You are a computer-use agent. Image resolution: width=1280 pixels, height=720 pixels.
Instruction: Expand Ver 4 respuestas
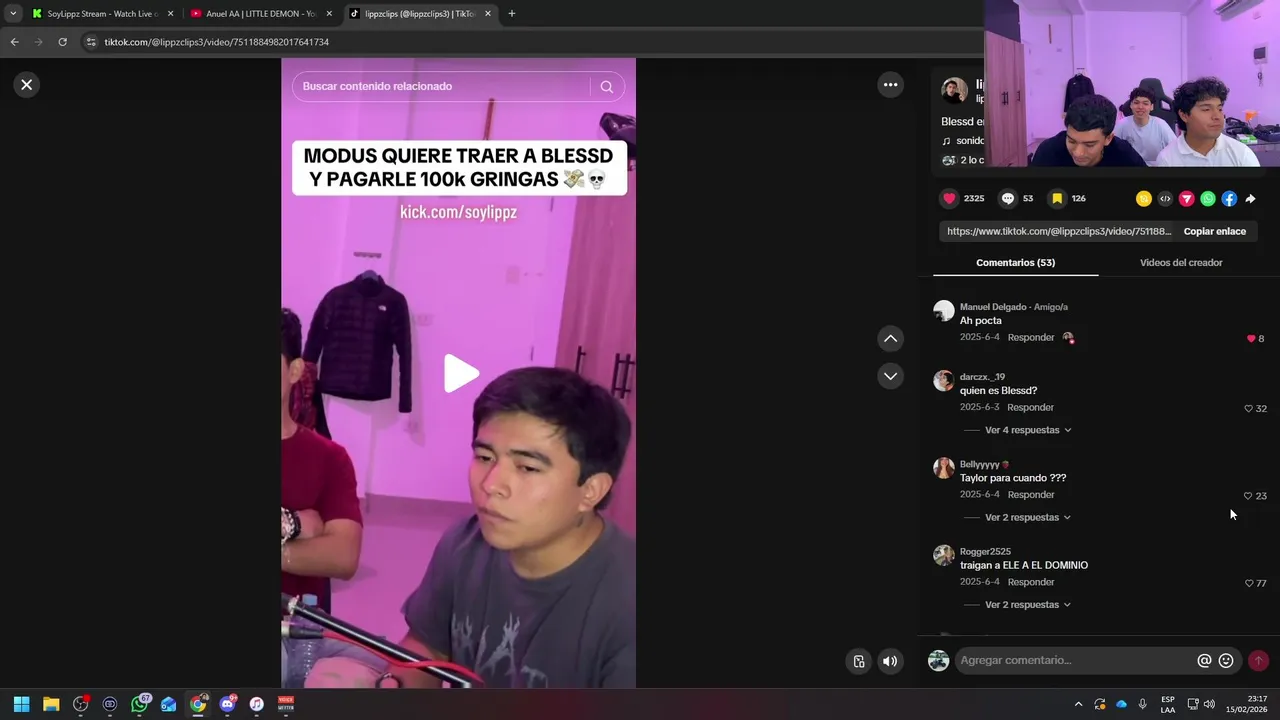[1028, 430]
